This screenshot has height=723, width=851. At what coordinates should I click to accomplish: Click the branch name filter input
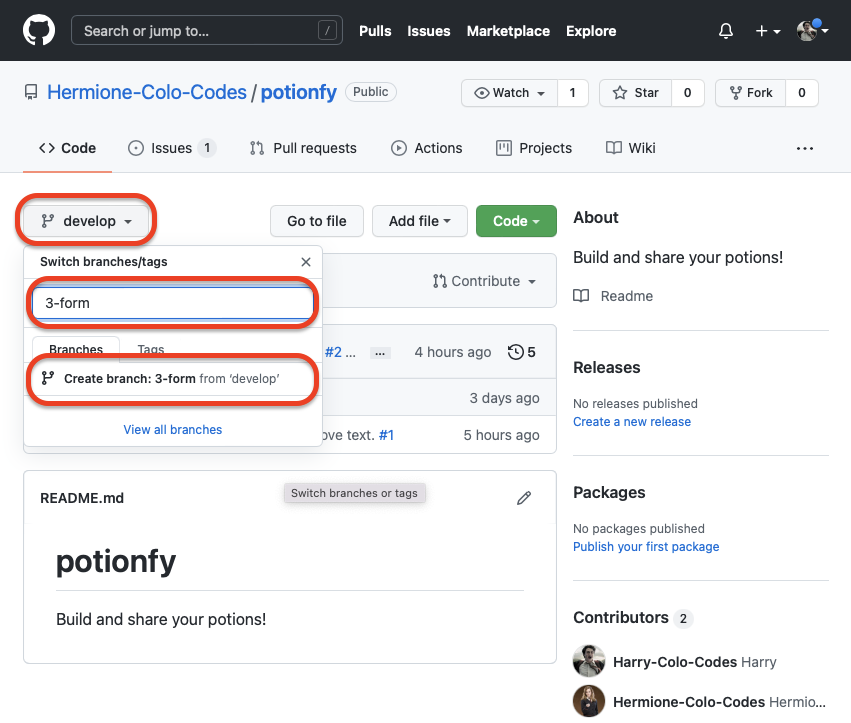[173, 303]
